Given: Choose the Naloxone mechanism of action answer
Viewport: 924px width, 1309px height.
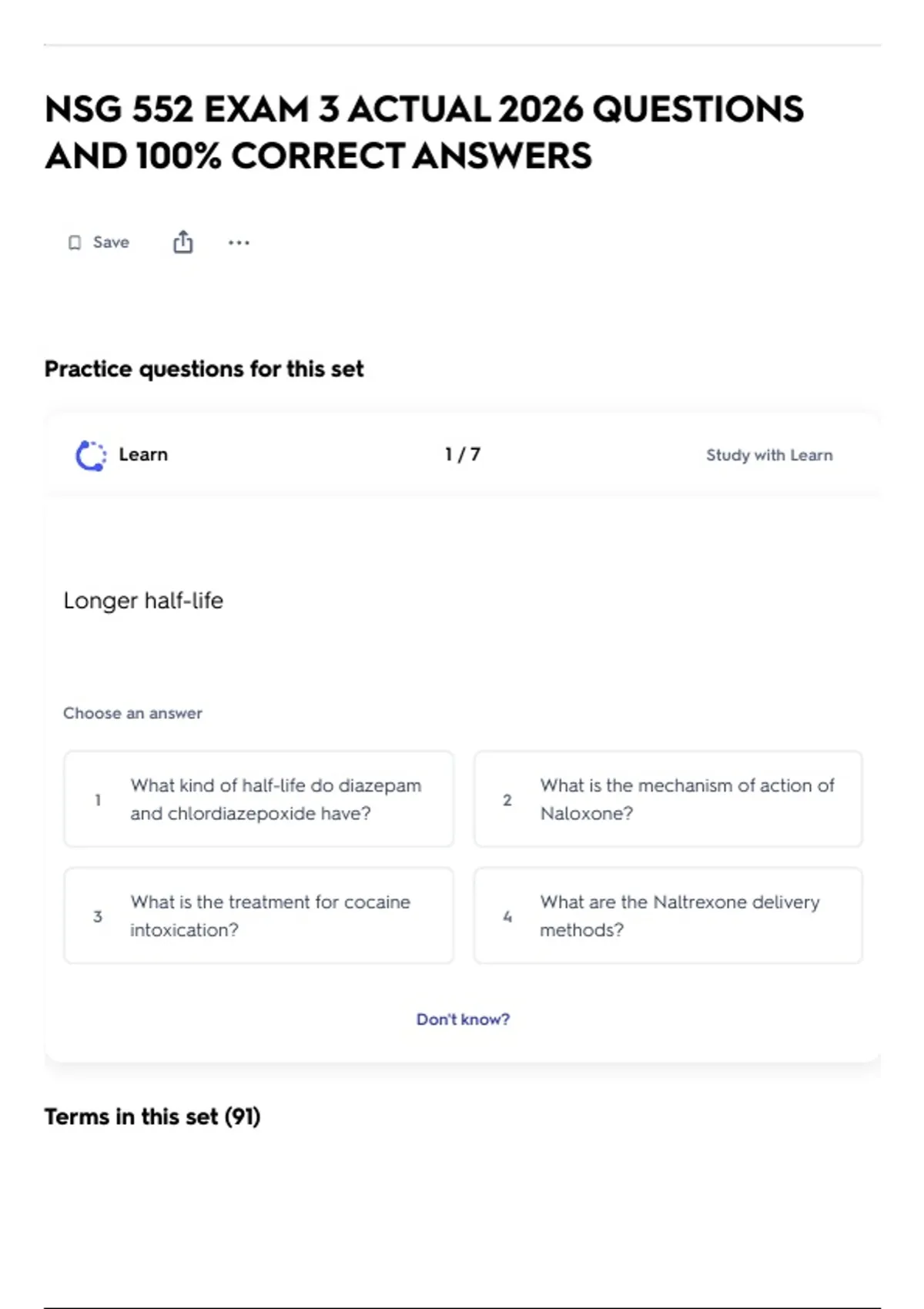Looking at the screenshot, I should pos(668,799).
